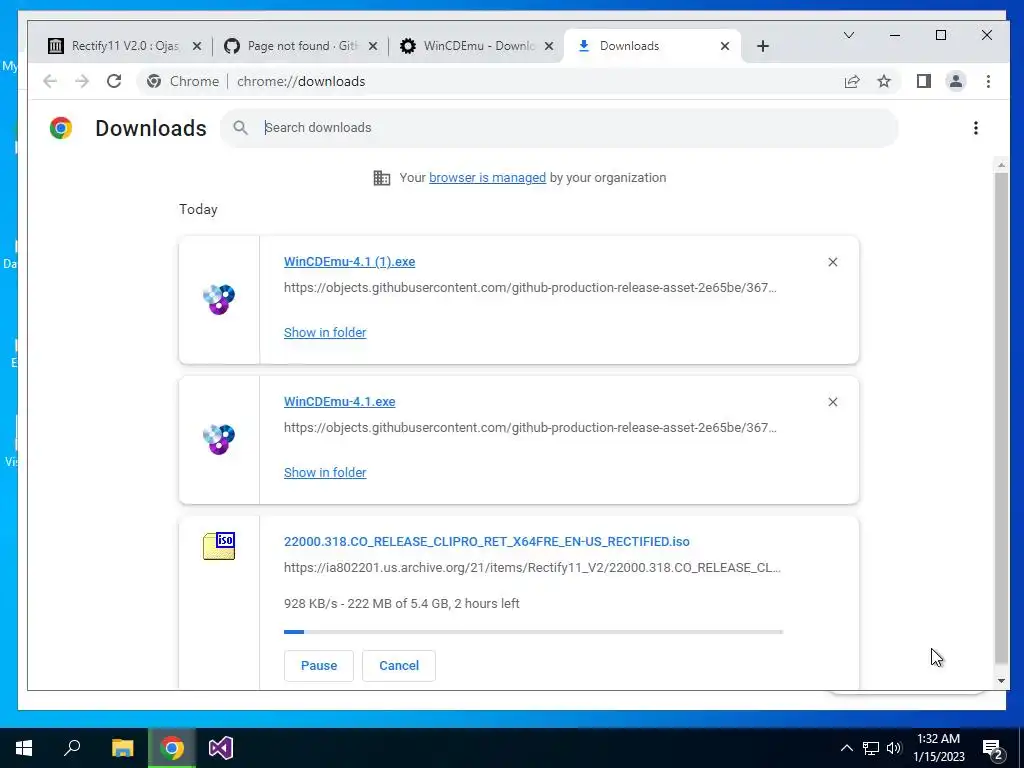
Task: Click the 928 KB/s download status text
Action: click(402, 603)
